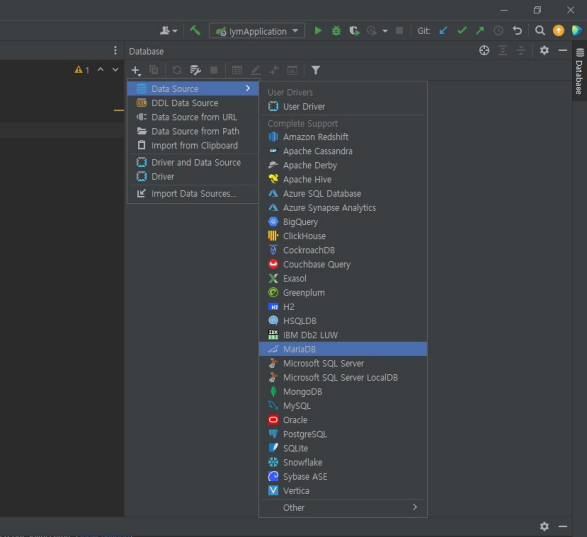Choose Data Source from Path
The height and width of the screenshot is (537, 587).
[193, 131]
